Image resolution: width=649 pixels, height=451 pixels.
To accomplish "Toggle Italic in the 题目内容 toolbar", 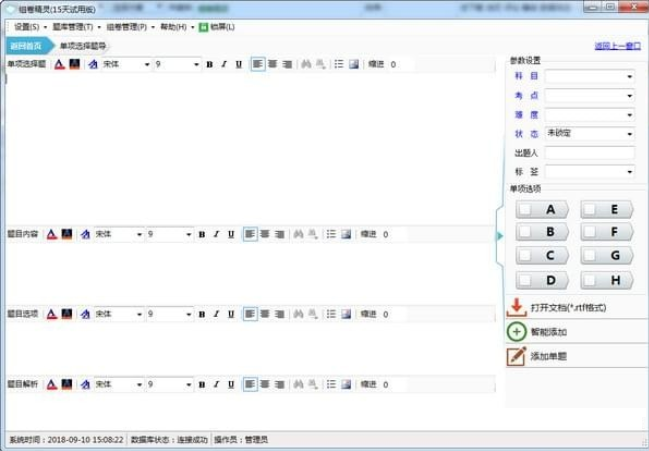I will (216, 234).
